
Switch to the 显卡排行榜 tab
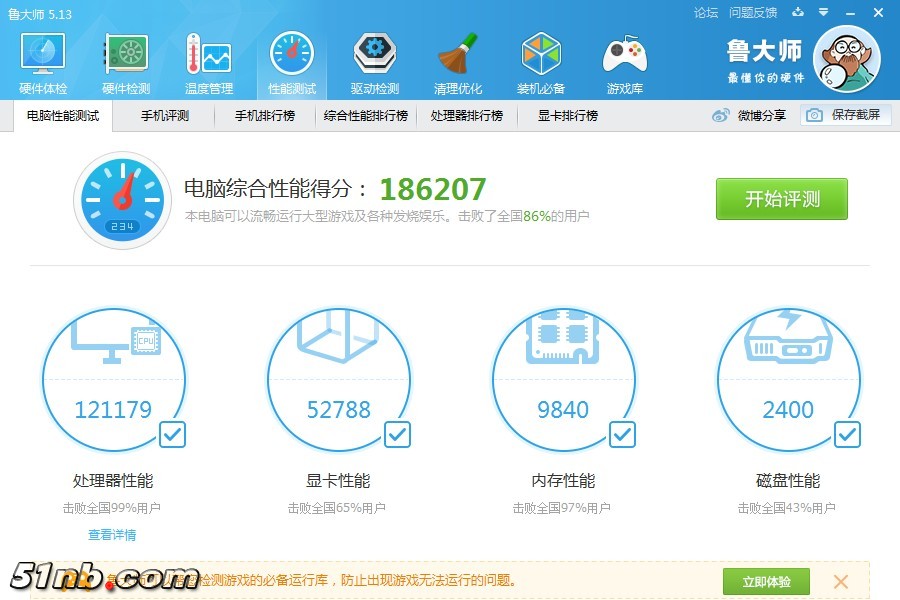click(x=567, y=116)
